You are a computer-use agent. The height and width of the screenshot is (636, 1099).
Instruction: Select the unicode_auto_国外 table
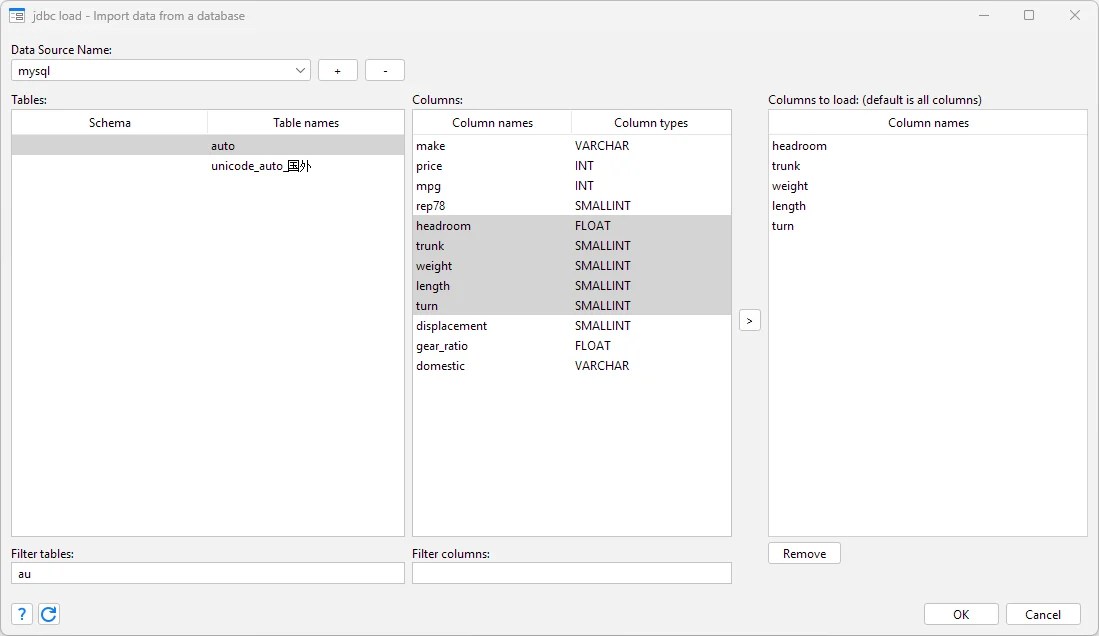click(261, 166)
